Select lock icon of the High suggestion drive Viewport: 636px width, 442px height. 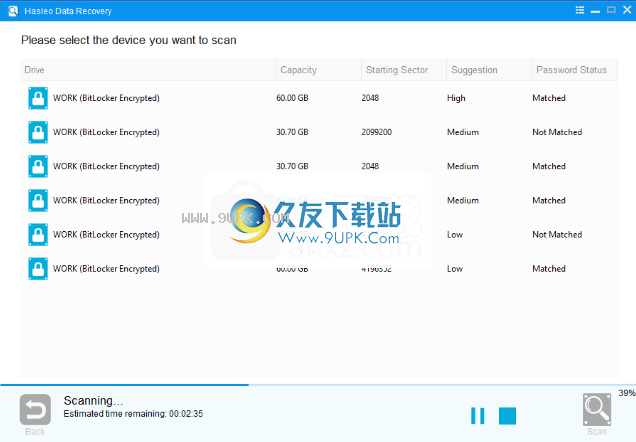(38, 98)
